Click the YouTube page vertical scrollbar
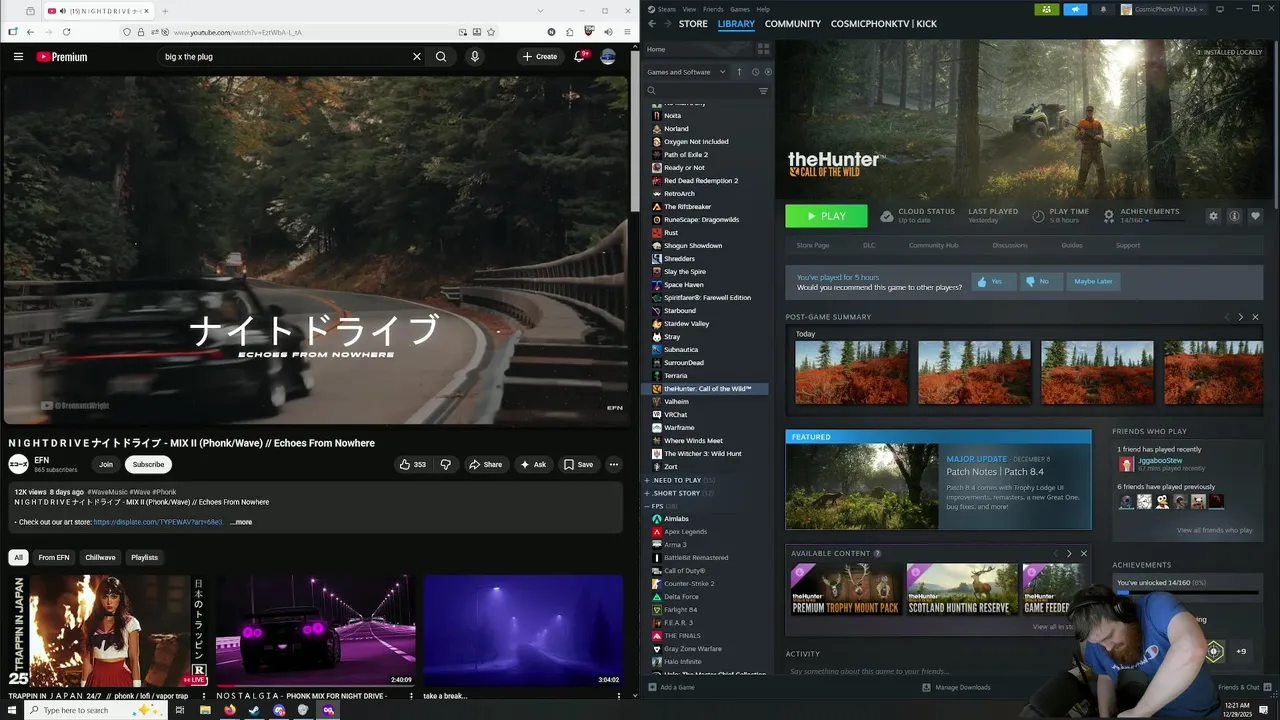This screenshot has width=1280, height=720. tap(634, 130)
